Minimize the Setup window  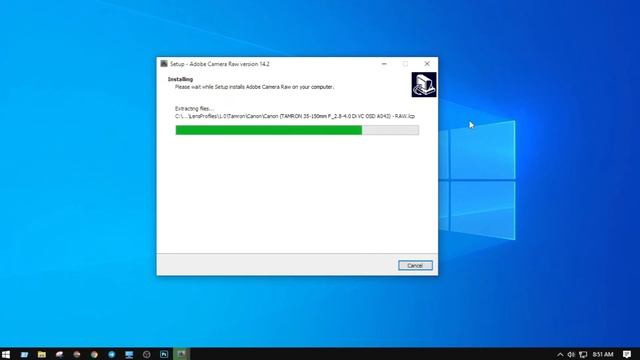pos(384,64)
